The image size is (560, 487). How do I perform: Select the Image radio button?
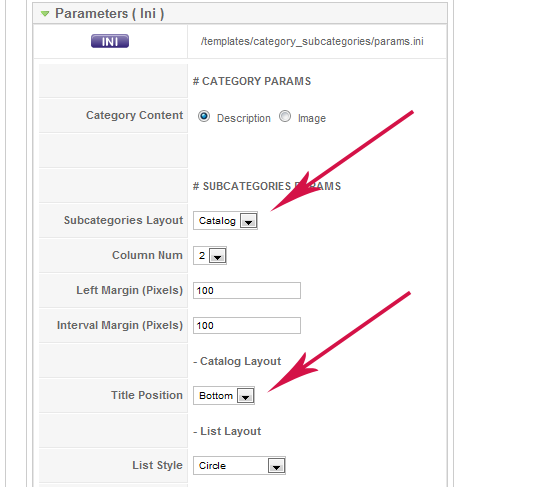[x=285, y=116]
